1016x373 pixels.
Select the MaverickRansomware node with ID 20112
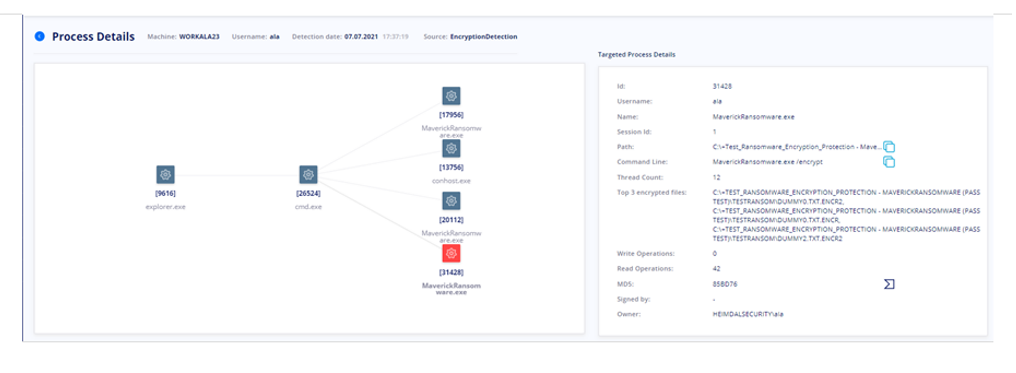pos(451,201)
